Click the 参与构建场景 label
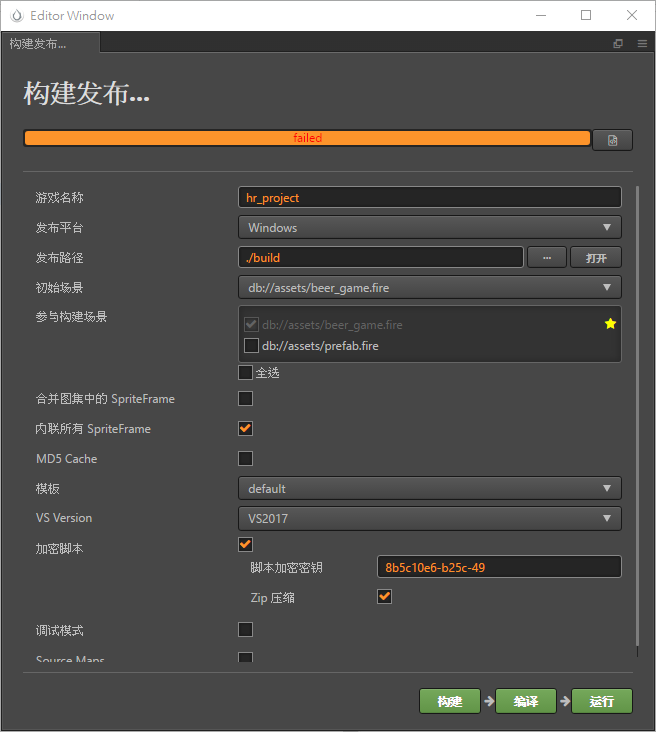Viewport: 656px width, 732px height. point(71,317)
